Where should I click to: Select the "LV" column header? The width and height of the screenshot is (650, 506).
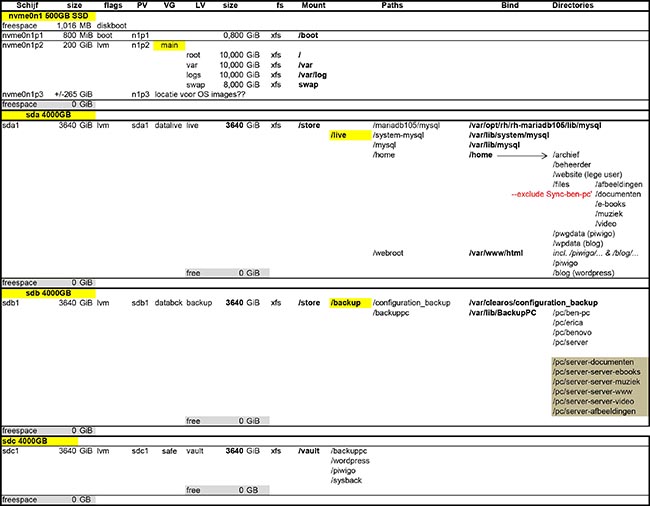coord(200,5)
